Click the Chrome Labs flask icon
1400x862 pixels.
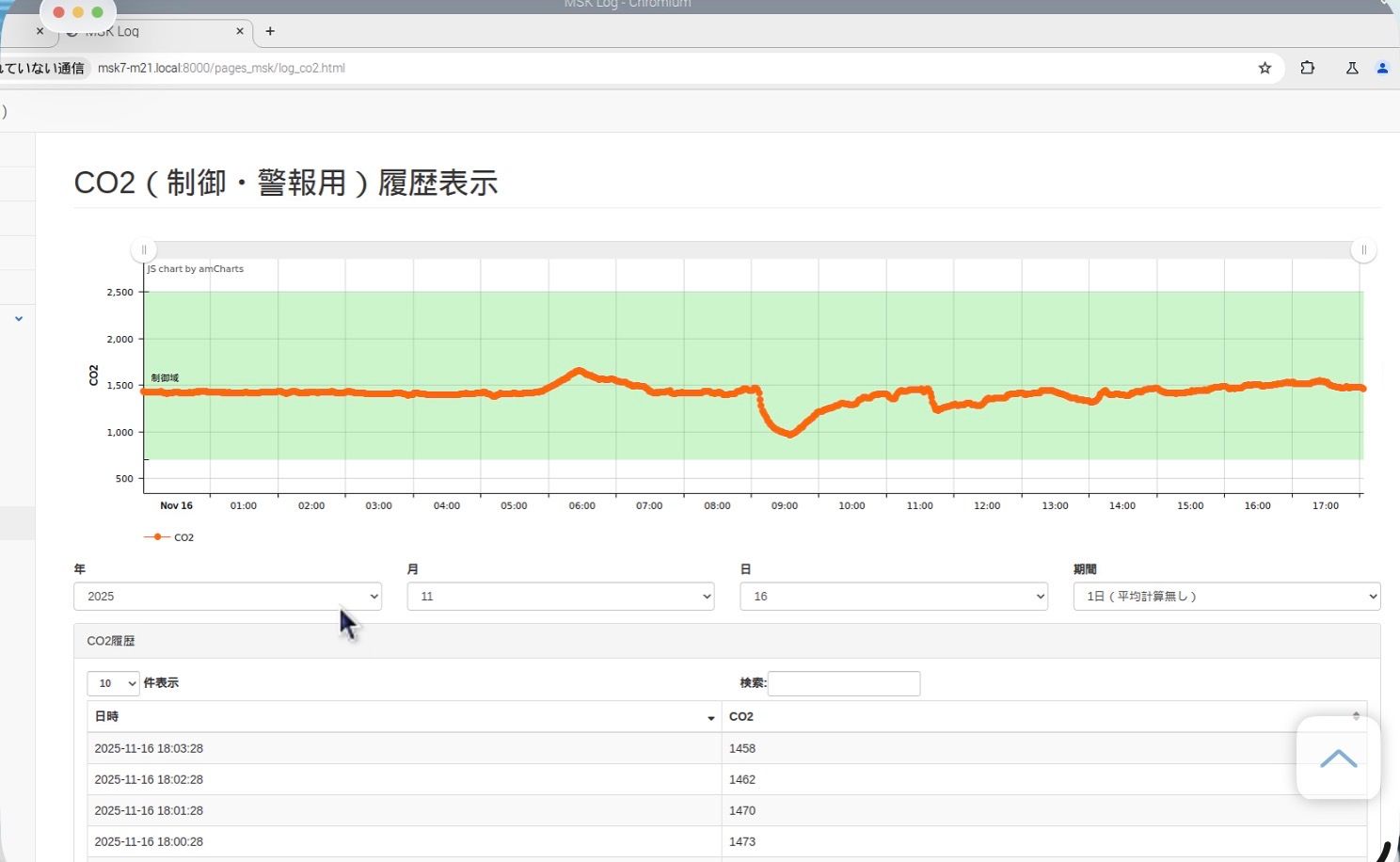[x=1351, y=68]
